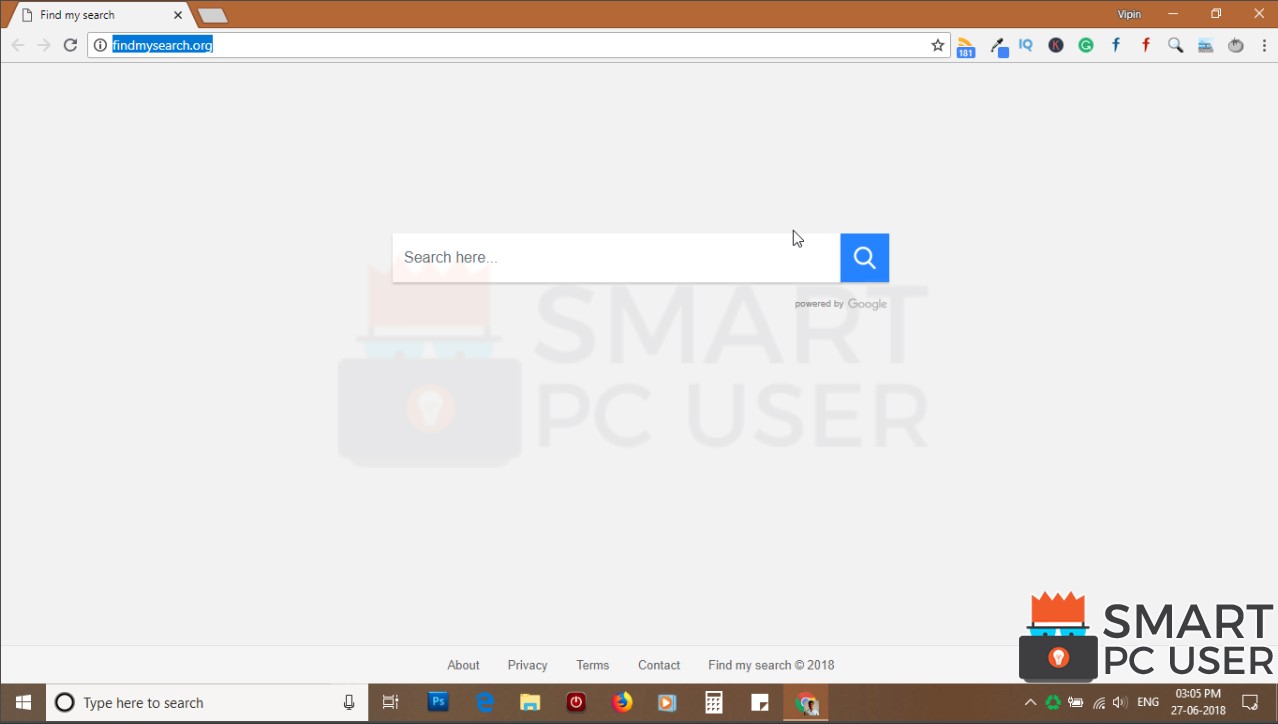Go forward with the forward arrow
The image size is (1278, 724).
click(44, 45)
